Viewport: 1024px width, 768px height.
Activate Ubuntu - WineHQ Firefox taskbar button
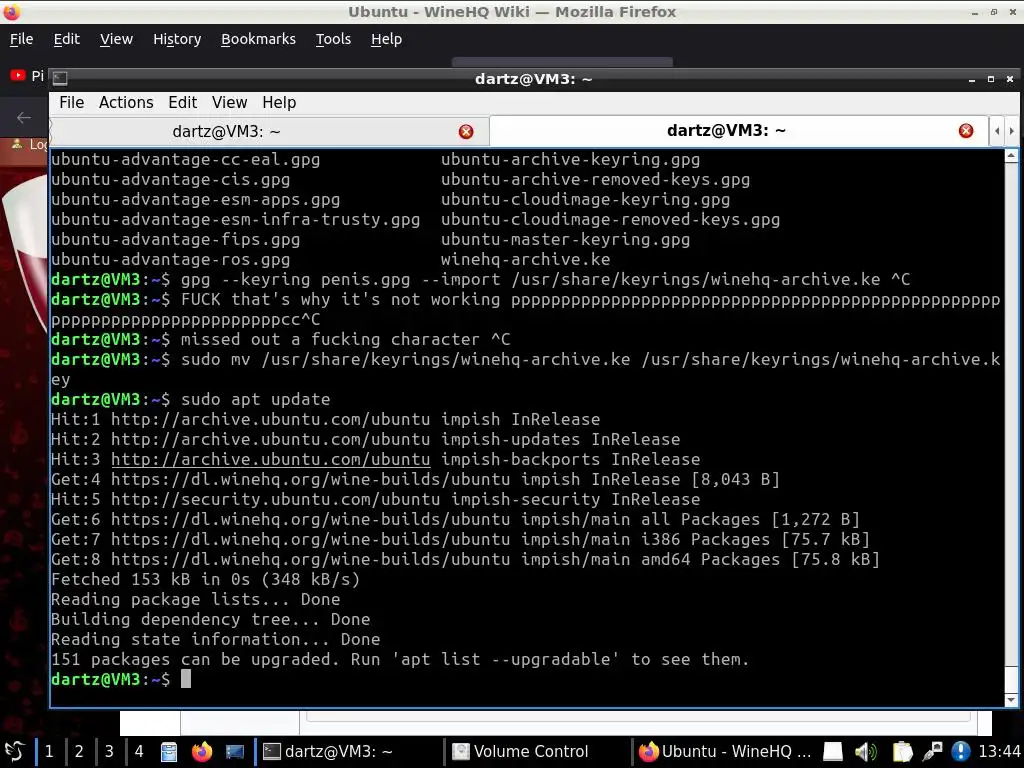click(x=726, y=752)
